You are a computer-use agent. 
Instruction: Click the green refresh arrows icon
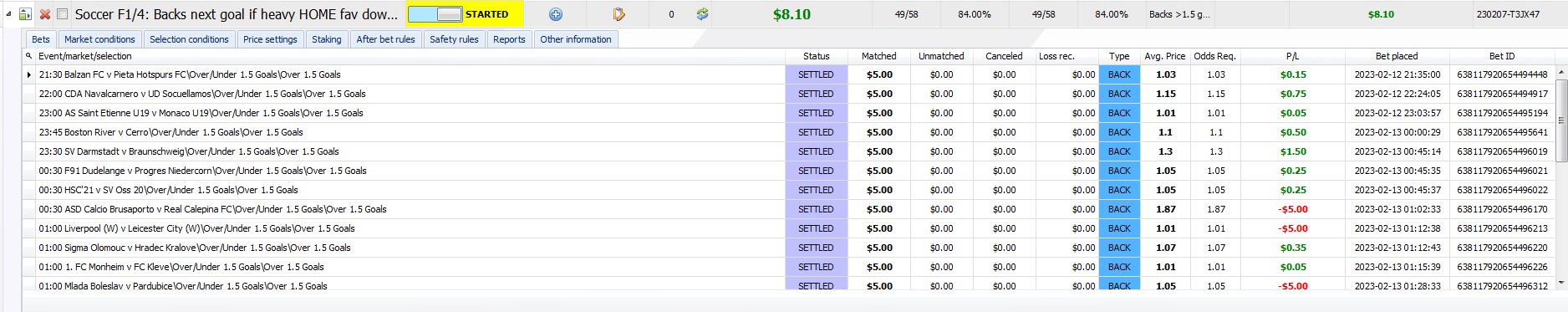click(702, 14)
